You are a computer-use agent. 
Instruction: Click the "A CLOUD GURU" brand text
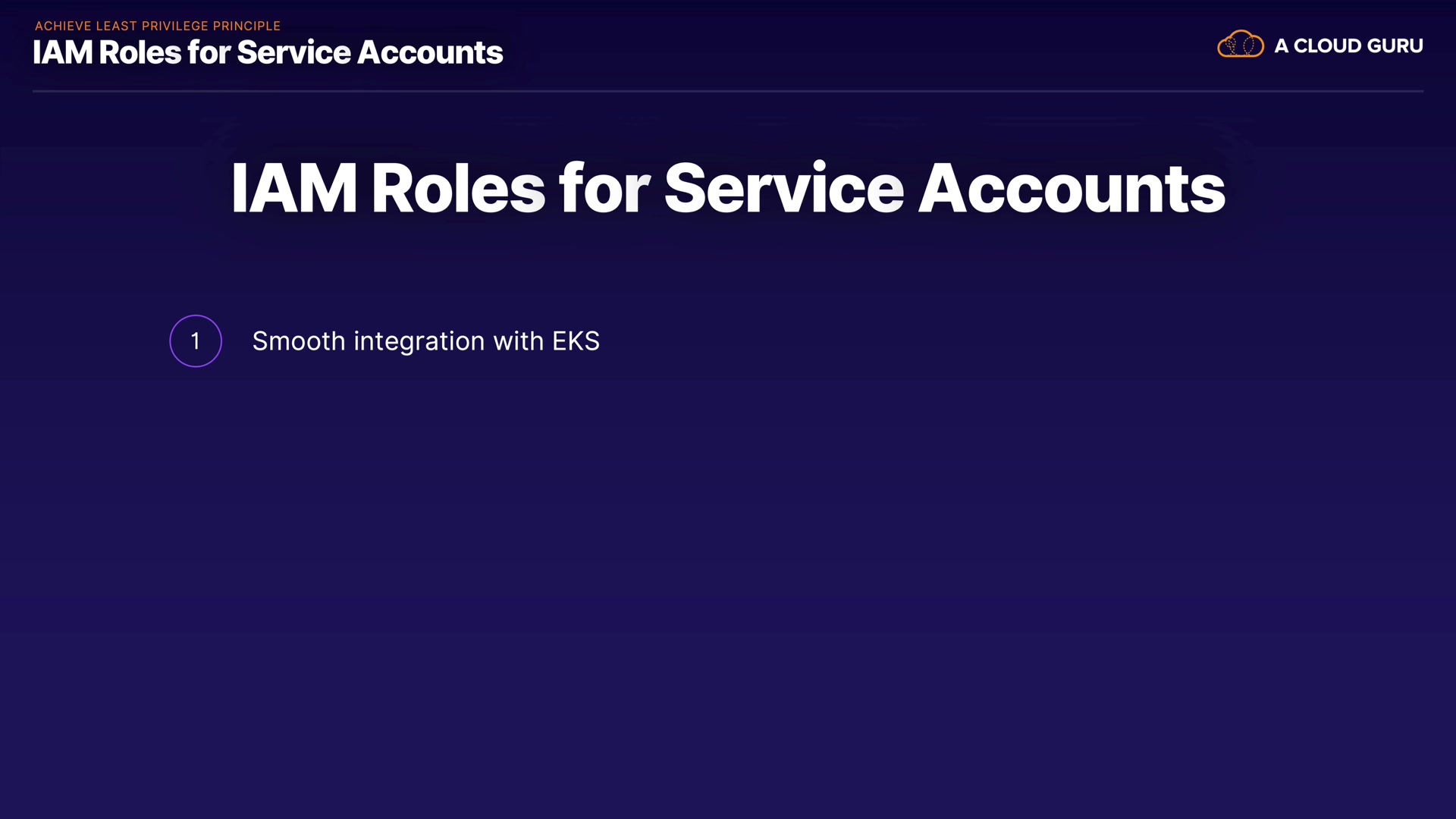point(1348,46)
